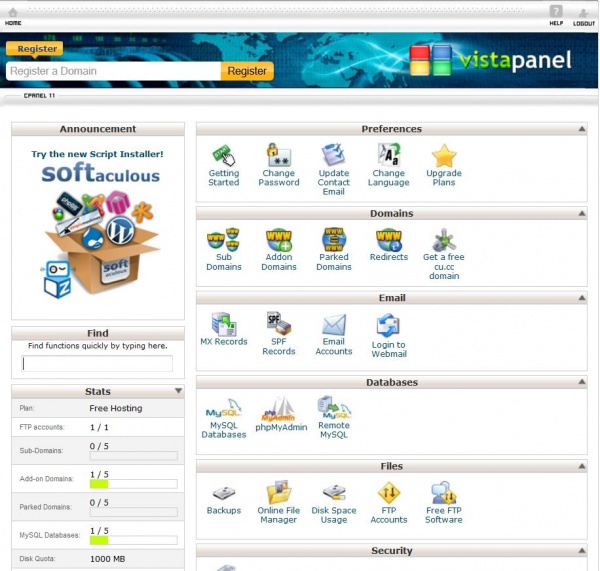Open the SPF Records icon
The width and height of the screenshot is (600, 571).
279,323
